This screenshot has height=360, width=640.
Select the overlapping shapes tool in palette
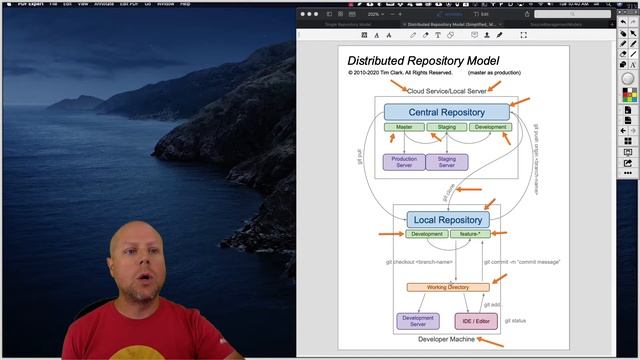pos(623,64)
